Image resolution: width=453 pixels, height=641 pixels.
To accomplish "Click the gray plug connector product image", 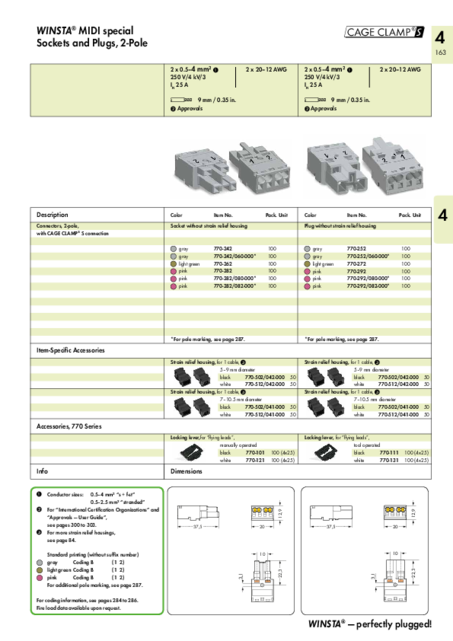I will tap(364, 167).
